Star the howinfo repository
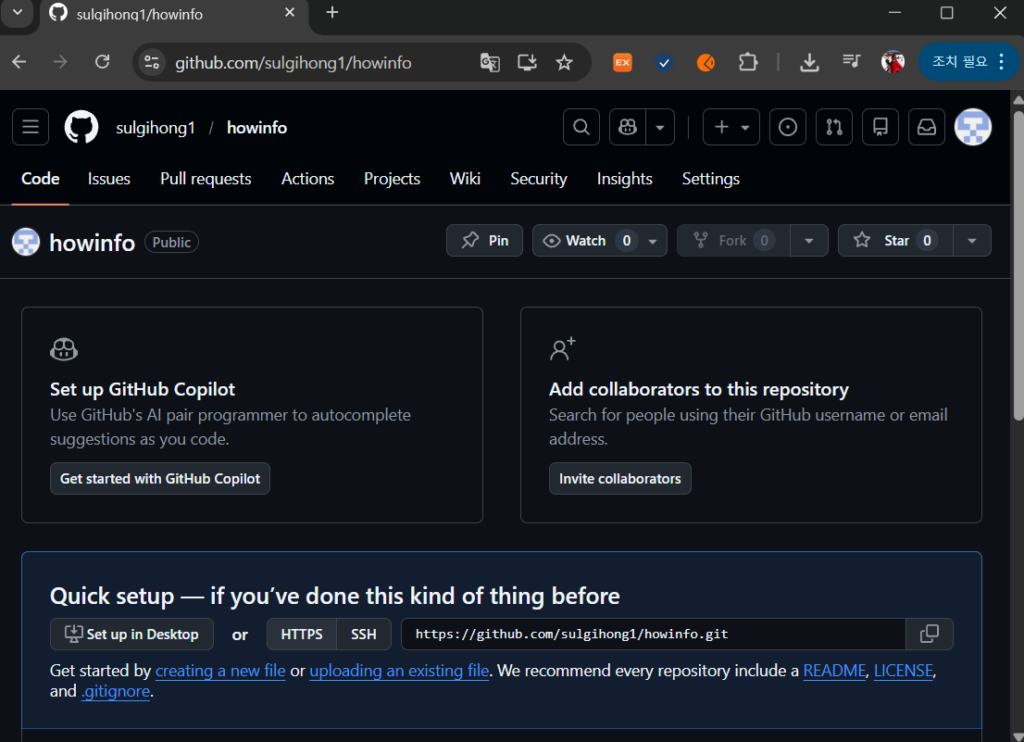 click(895, 240)
